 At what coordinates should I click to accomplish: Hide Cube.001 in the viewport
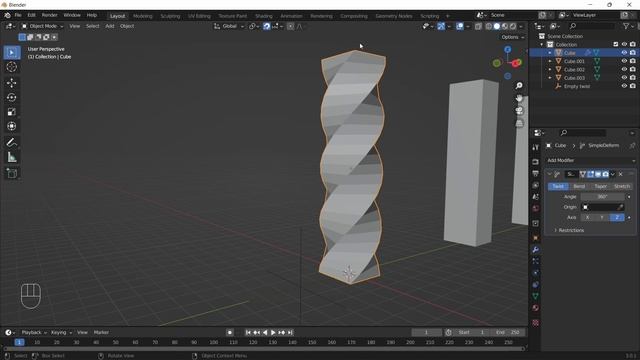click(624, 61)
